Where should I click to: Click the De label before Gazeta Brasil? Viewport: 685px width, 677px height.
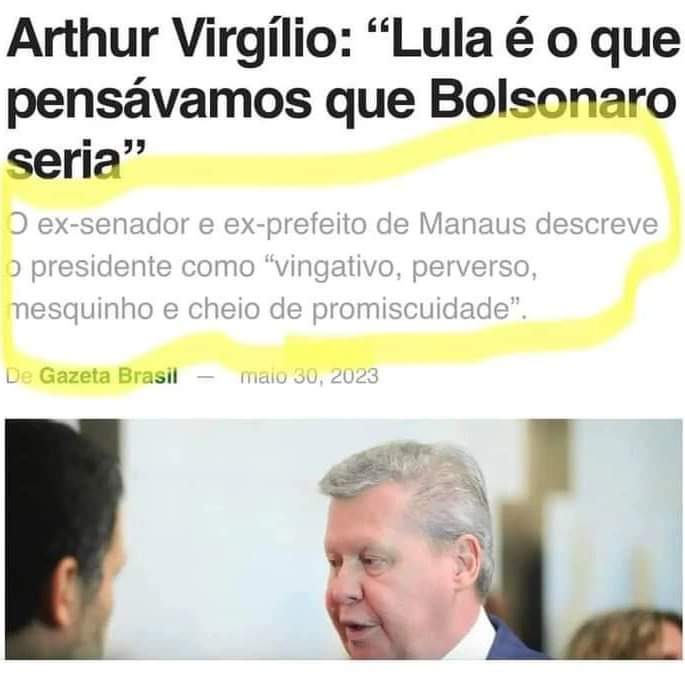pos(19,376)
